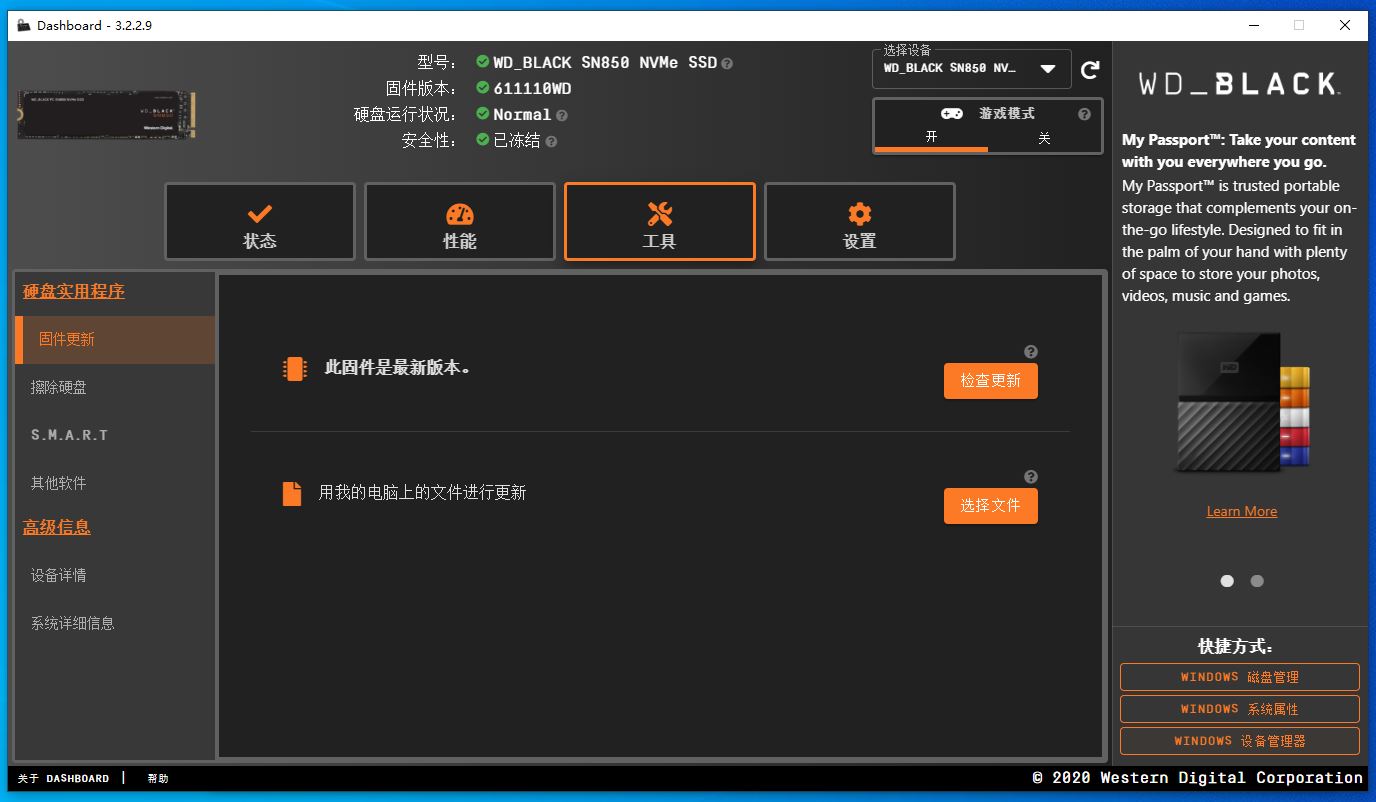Click 选择文件 to update from file
1376x802 pixels.
(990, 506)
